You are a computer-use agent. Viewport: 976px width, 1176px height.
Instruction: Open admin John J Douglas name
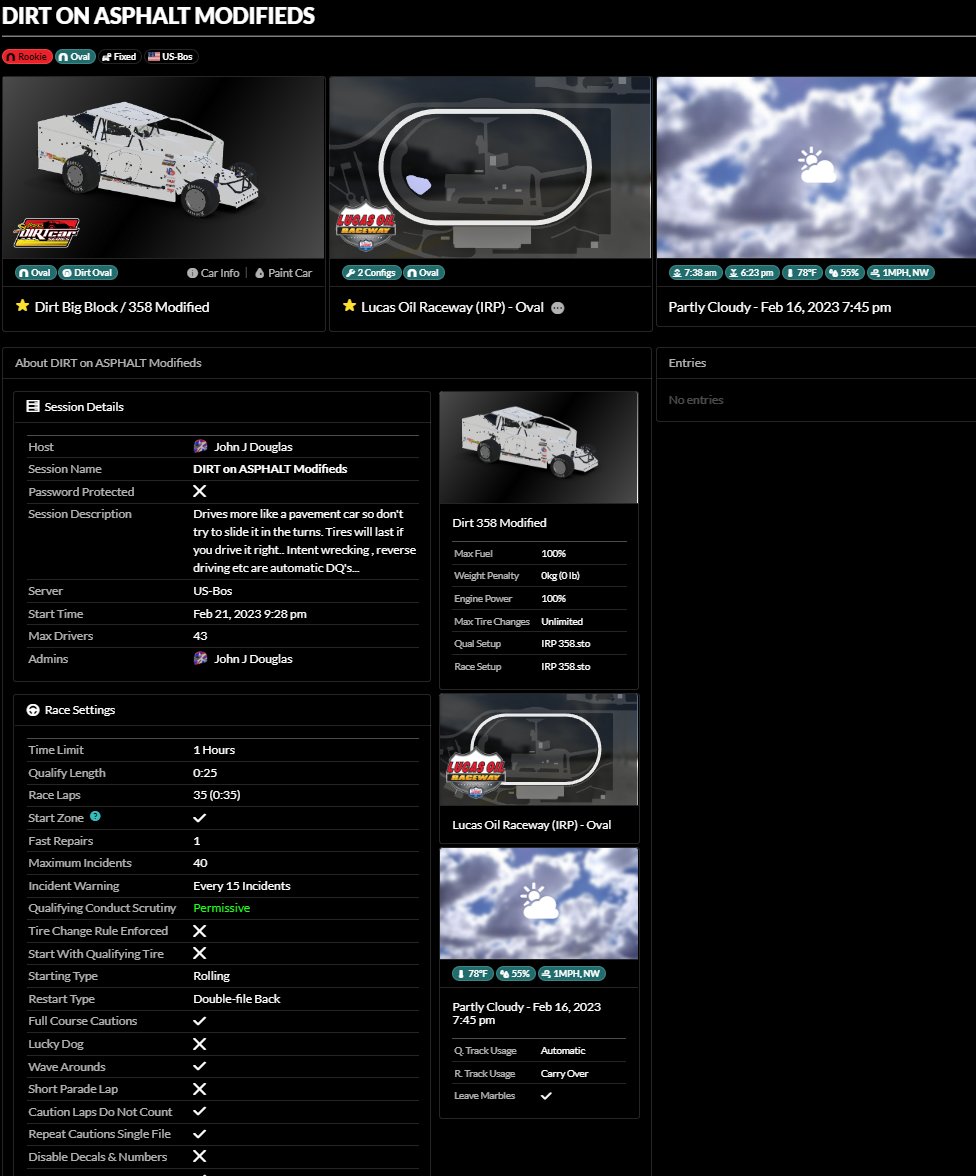click(x=253, y=659)
